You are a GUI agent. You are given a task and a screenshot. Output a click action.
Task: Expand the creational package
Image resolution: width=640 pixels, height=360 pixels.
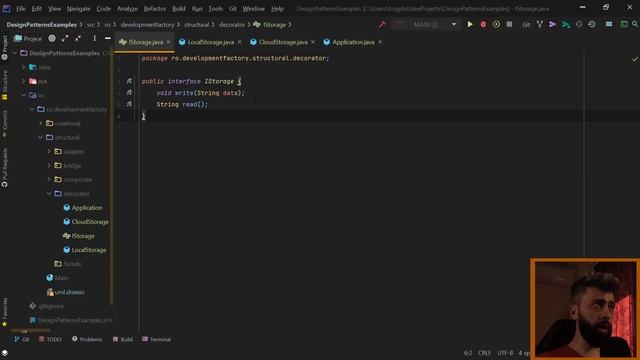click(40, 123)
